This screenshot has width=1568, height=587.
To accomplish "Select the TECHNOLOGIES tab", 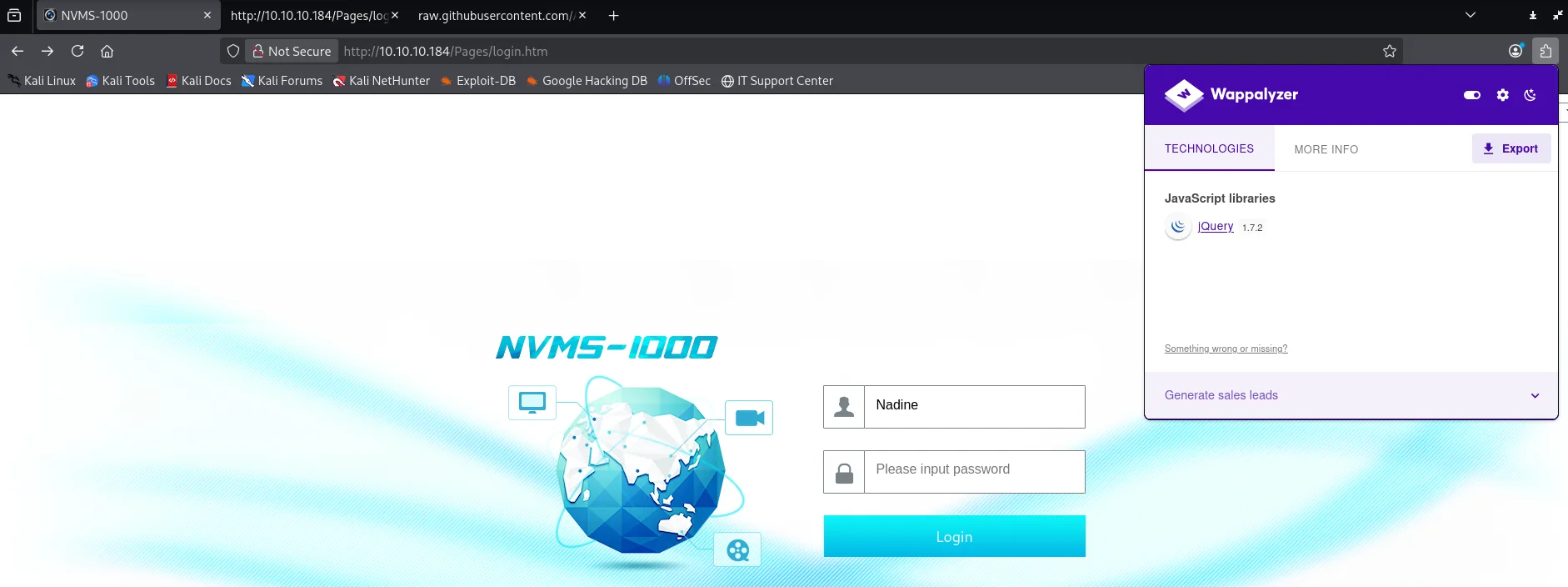I will click(x=1209, y=148).
